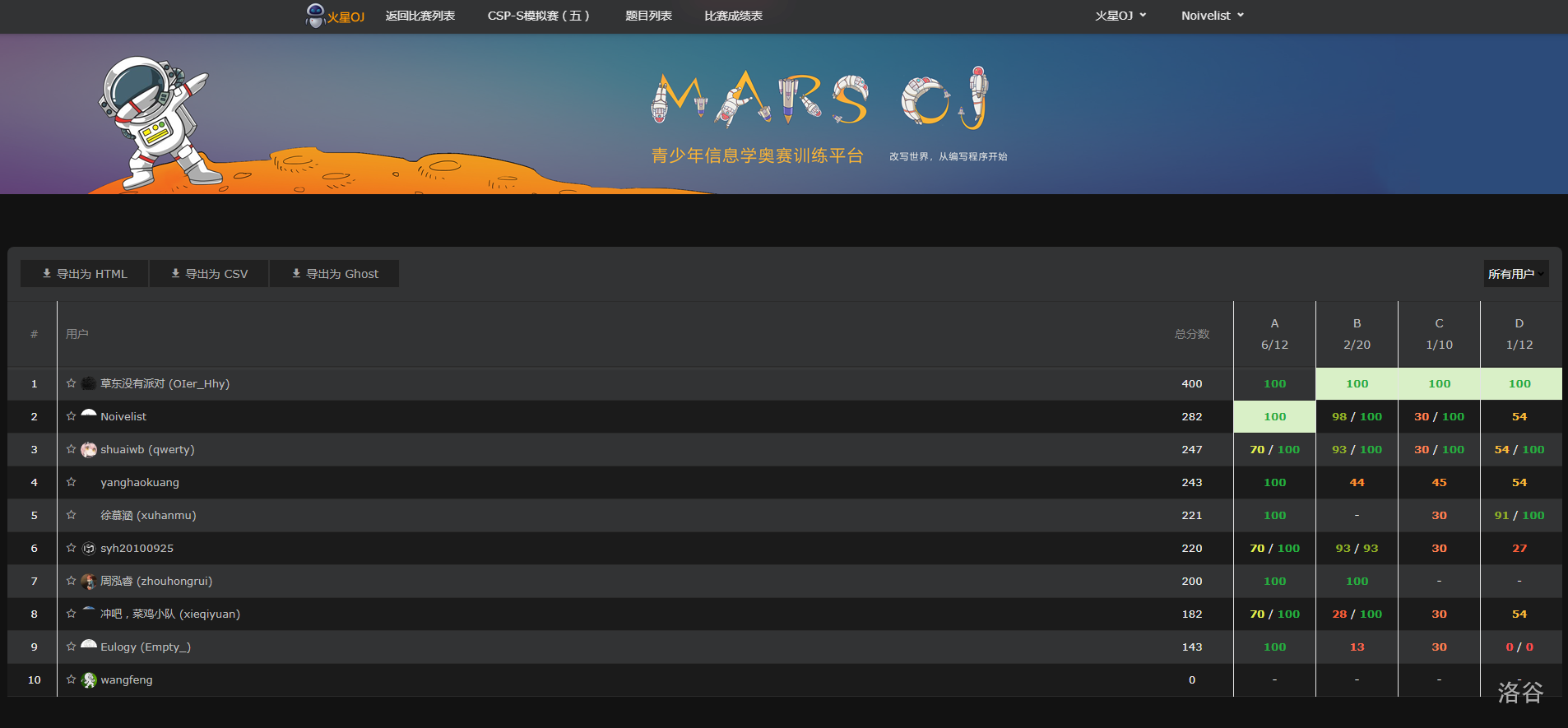Click the avatar beside syh20100925

(x=89, y=549)
